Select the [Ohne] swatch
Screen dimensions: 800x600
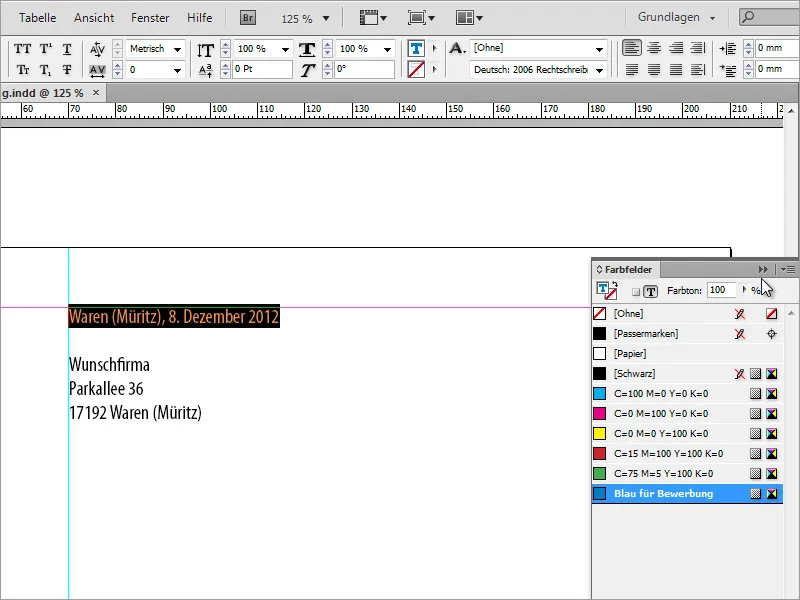click(x=687, y=314)
